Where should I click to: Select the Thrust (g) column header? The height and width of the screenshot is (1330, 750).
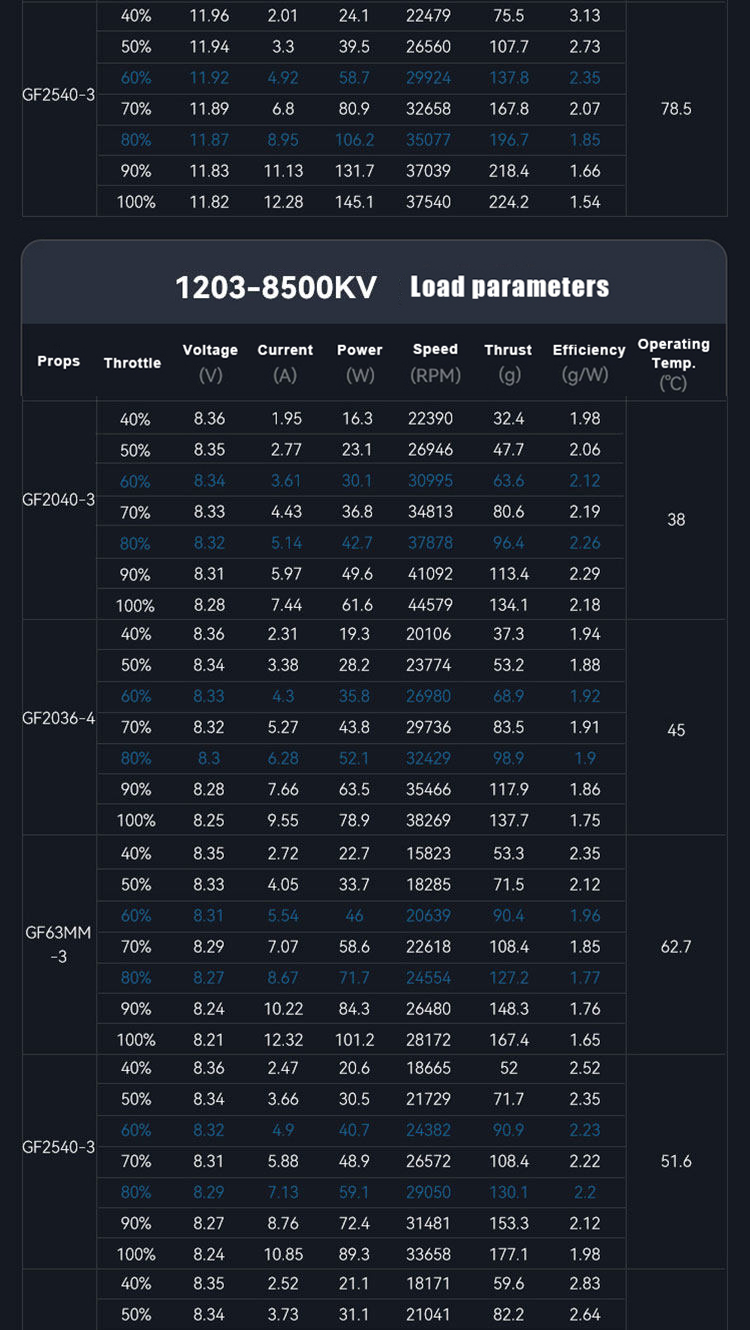(x=508, y=362)
